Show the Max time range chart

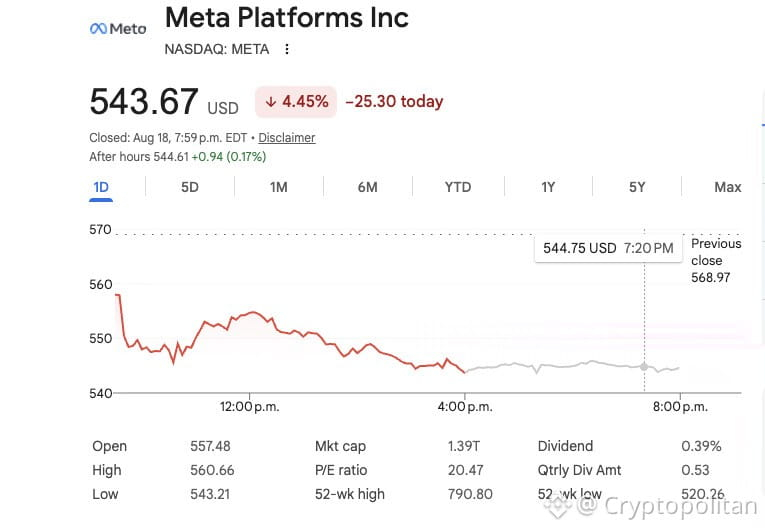(x=727, y=187)
